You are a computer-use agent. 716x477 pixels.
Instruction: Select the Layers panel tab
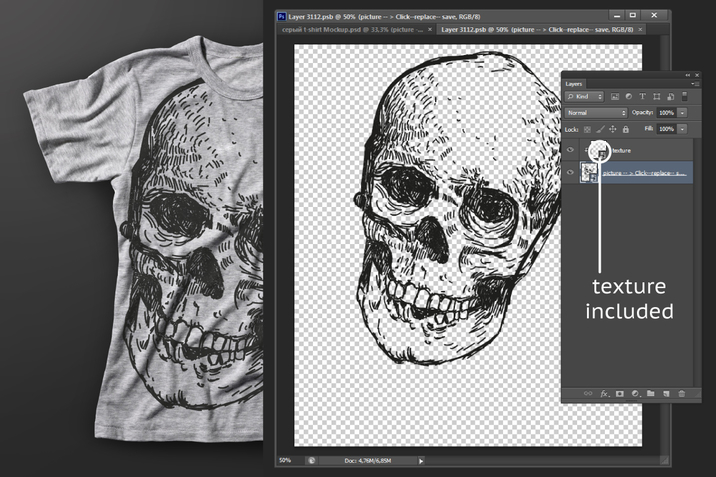(574, 84)
